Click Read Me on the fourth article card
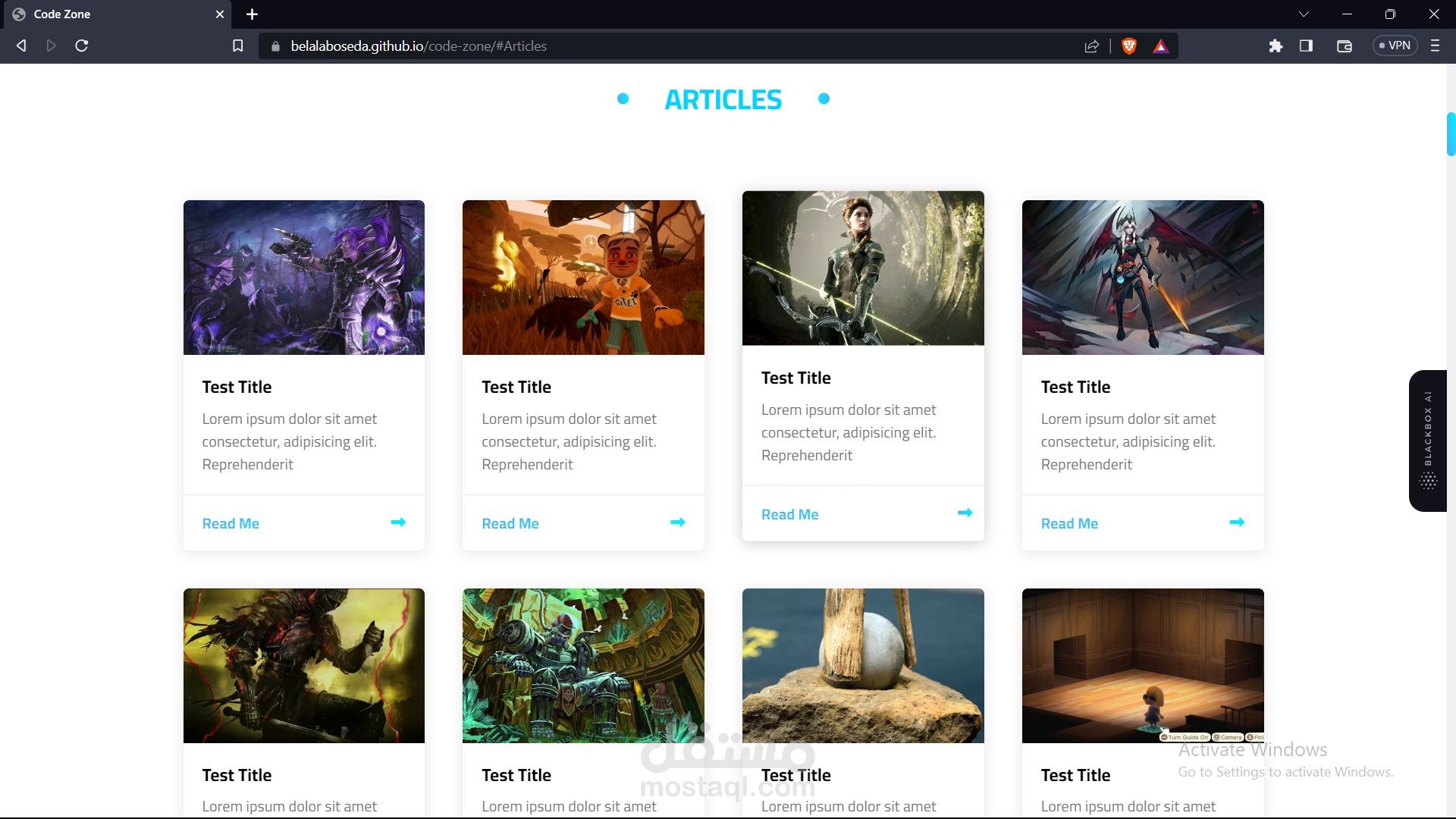Viewport: 1456px width, 819px height. coord(1069,524)
